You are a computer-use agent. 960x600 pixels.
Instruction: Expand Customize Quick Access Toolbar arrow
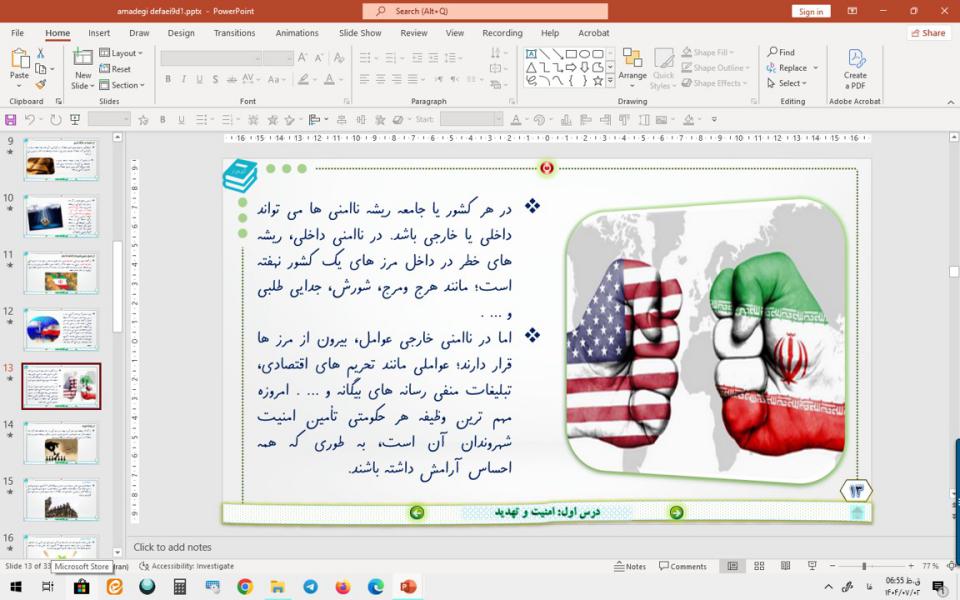coord(714,119)
